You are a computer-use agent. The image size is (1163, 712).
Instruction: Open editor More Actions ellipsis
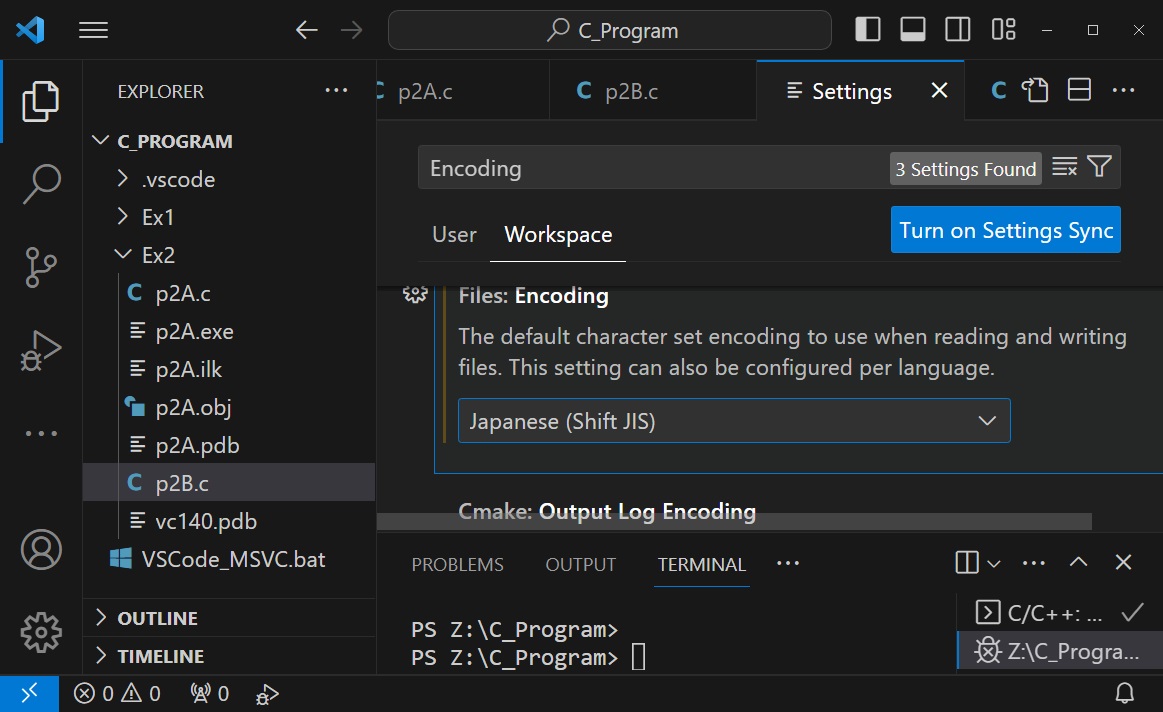(x=1124, y=90)
